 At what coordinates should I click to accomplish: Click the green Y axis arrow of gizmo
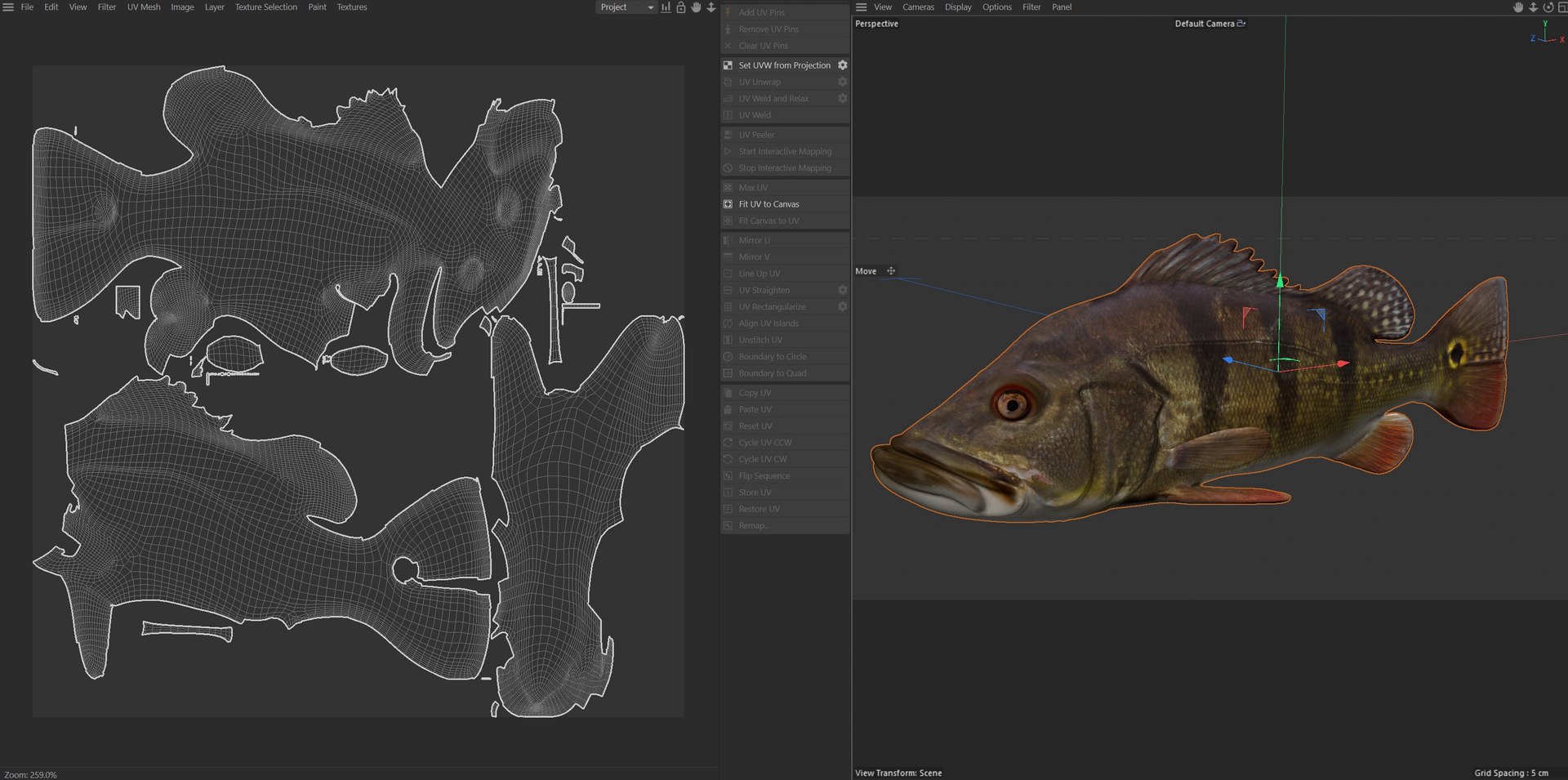coord(1280,280)
